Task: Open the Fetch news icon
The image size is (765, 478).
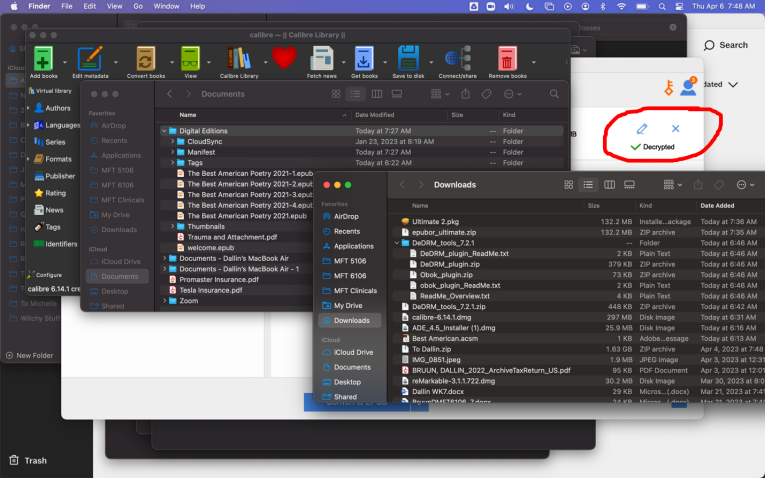Action: (x=322, y=60)
